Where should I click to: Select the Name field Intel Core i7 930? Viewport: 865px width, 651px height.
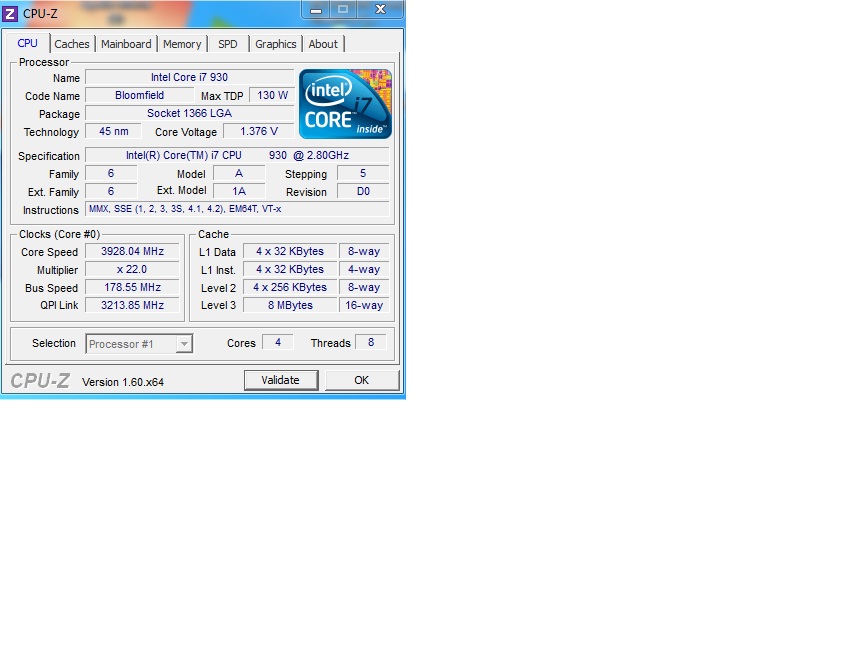[189, 77]
